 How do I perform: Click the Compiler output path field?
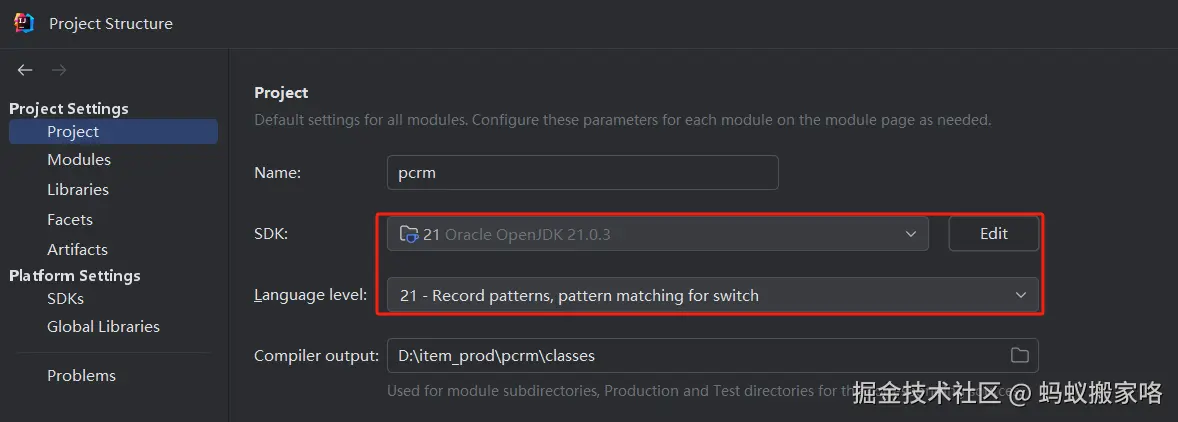pos(690,355)
